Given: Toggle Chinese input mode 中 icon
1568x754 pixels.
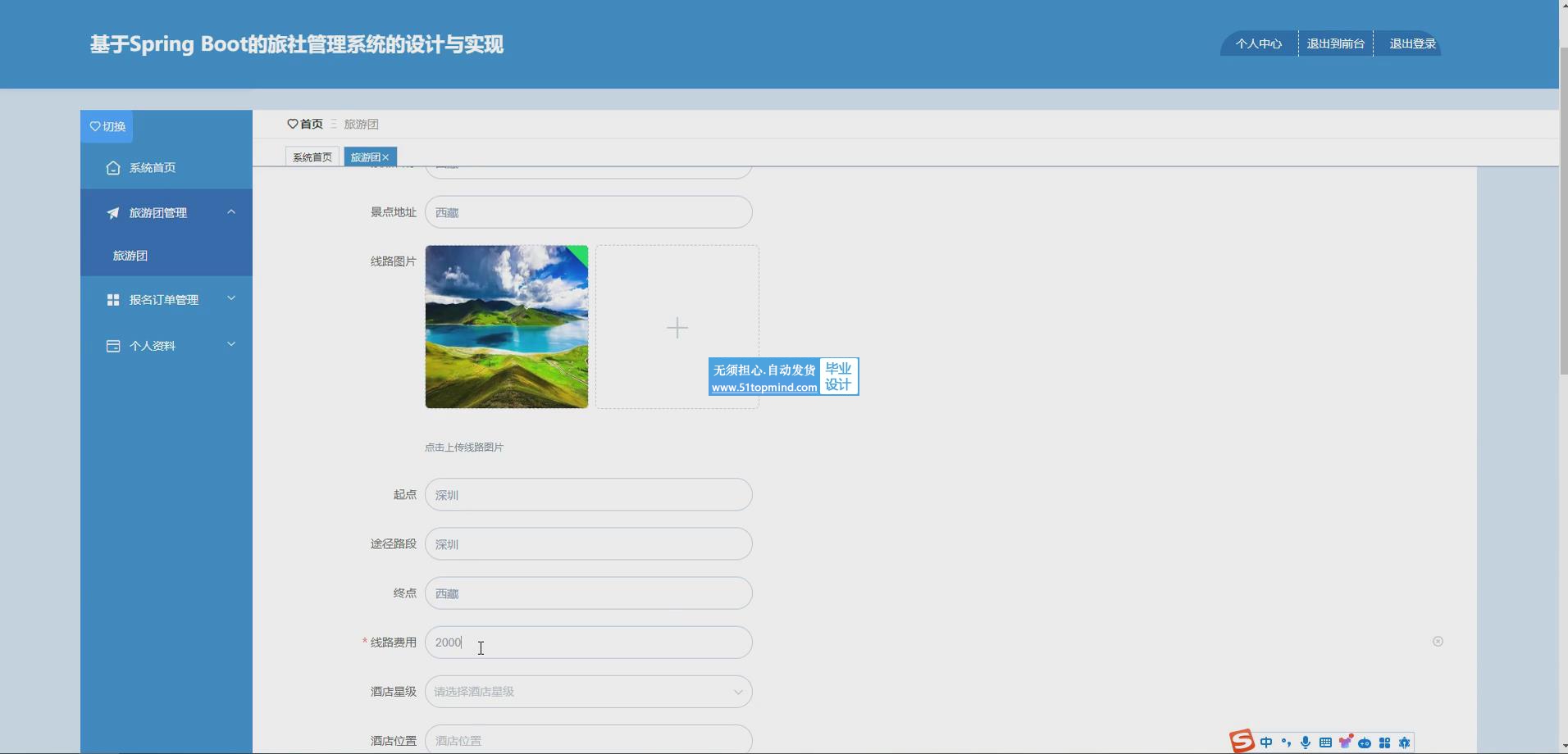Looking at the screenshot, I should 1266,743.
